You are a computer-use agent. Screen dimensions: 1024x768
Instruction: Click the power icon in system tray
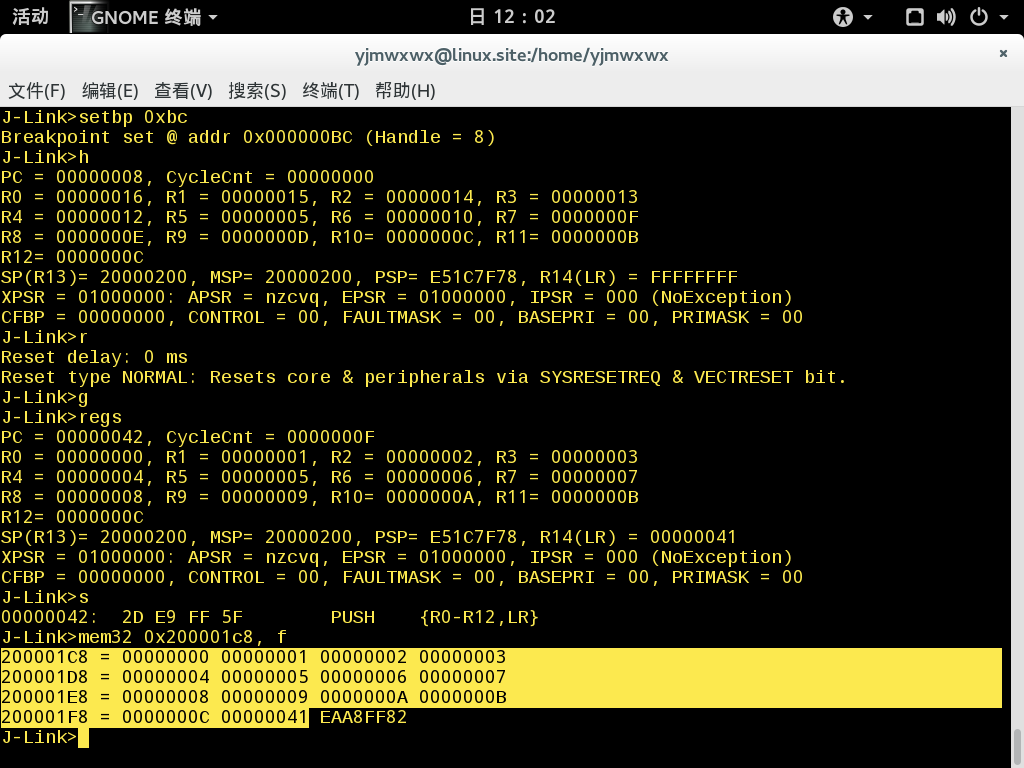point(979,17)
